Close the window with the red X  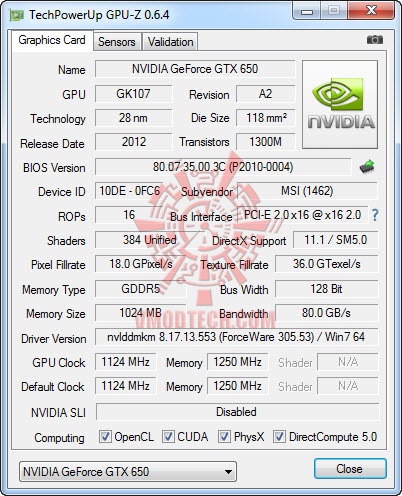(x=371, y=11)
